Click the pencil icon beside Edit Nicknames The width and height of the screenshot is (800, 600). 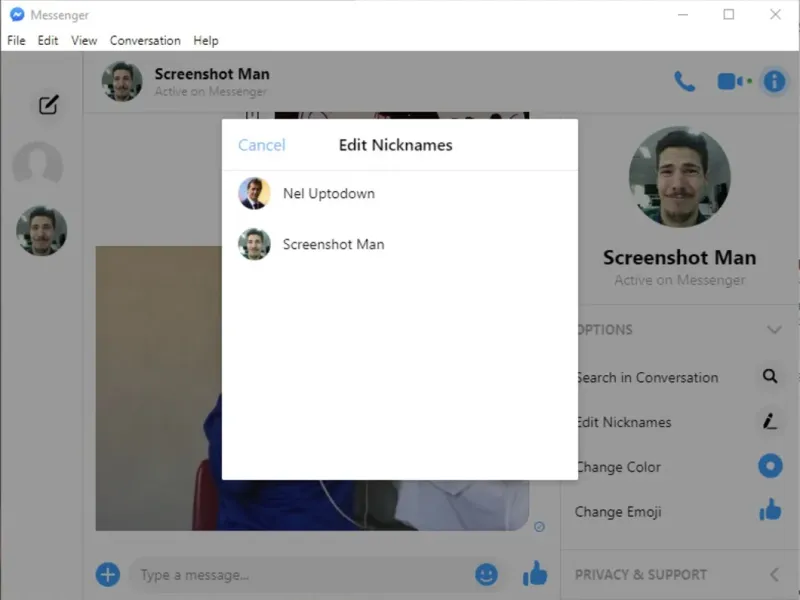769,421
